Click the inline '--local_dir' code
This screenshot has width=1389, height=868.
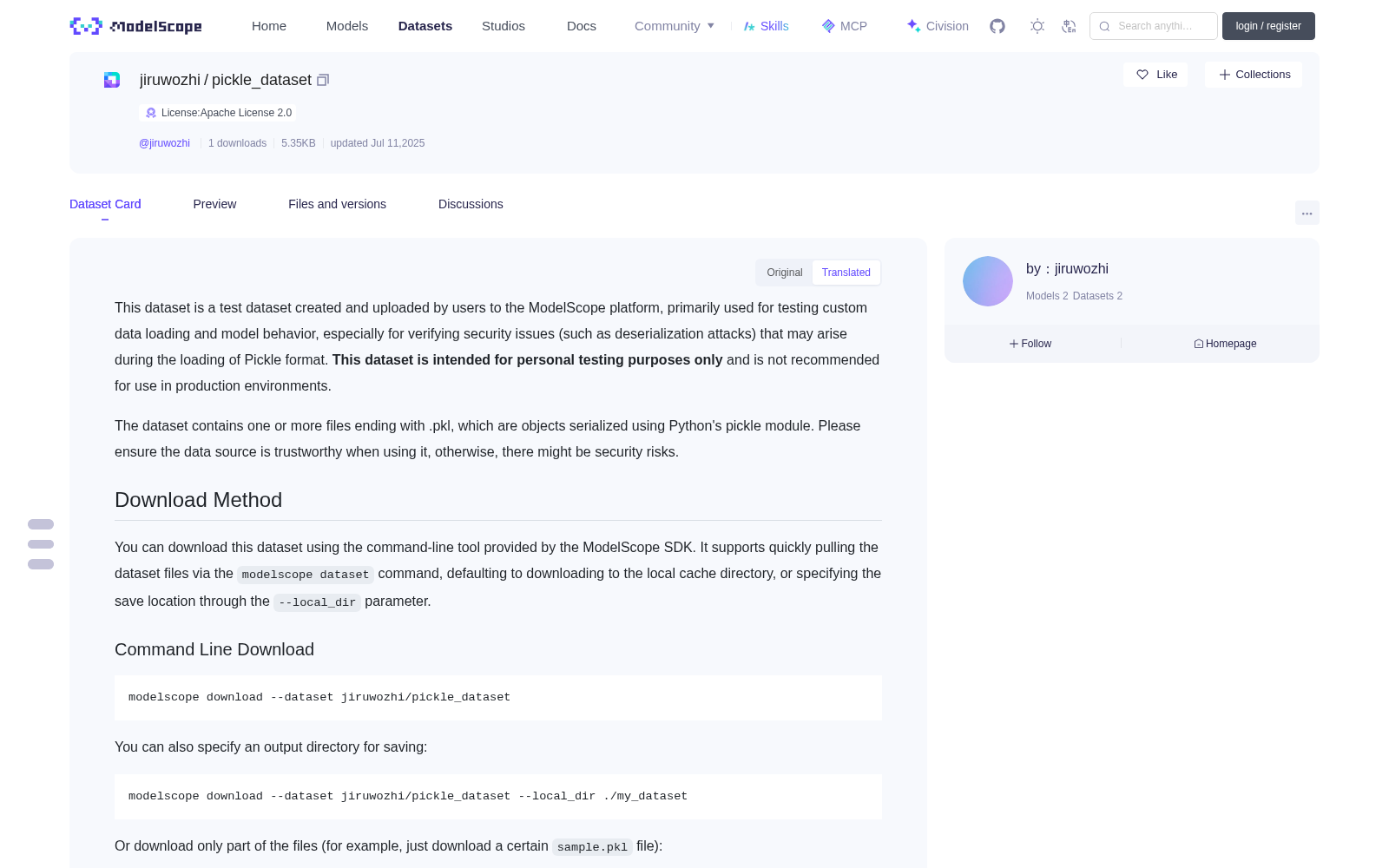(317, 602)
